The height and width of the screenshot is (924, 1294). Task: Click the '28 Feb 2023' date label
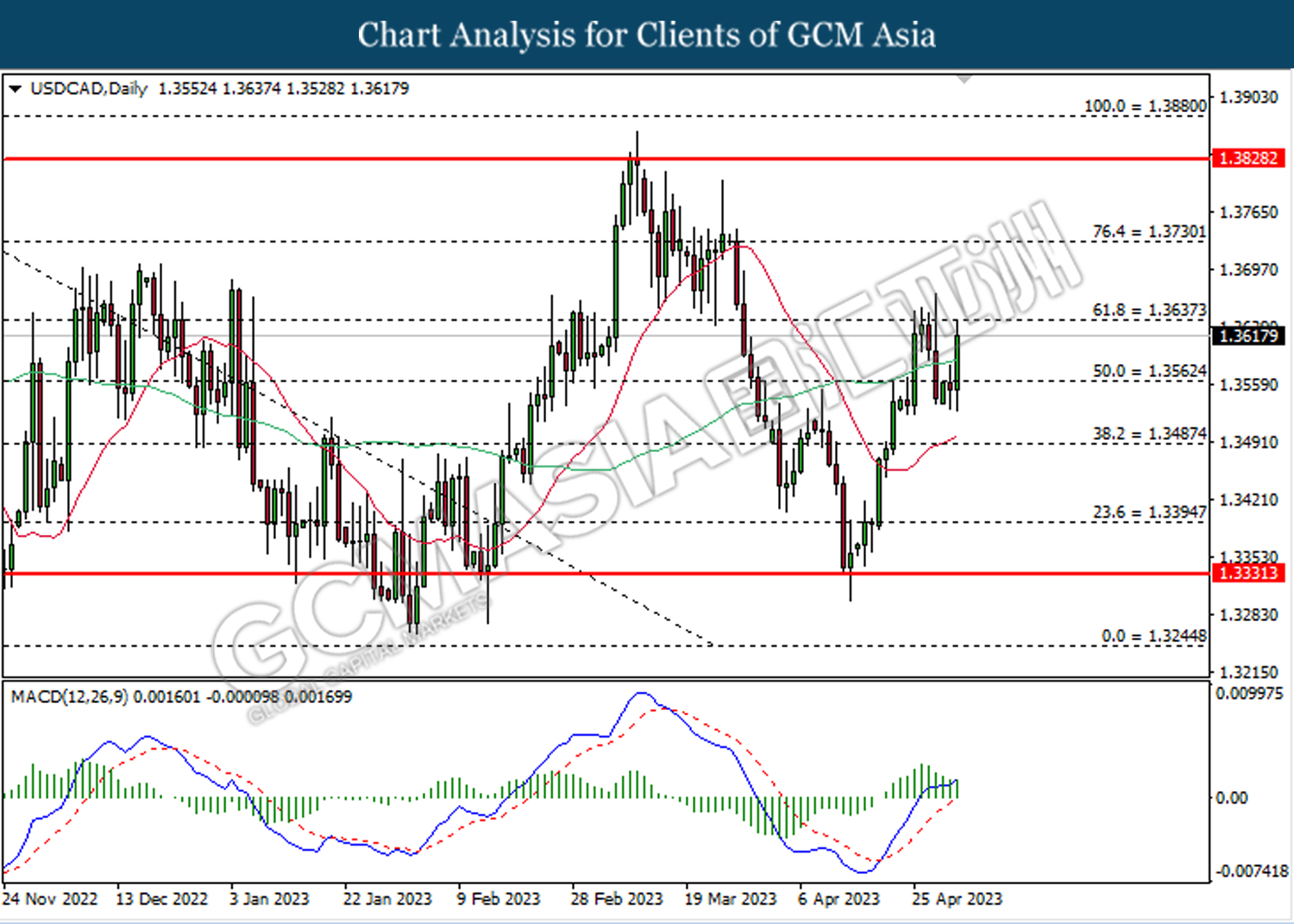tap(617, 899)
